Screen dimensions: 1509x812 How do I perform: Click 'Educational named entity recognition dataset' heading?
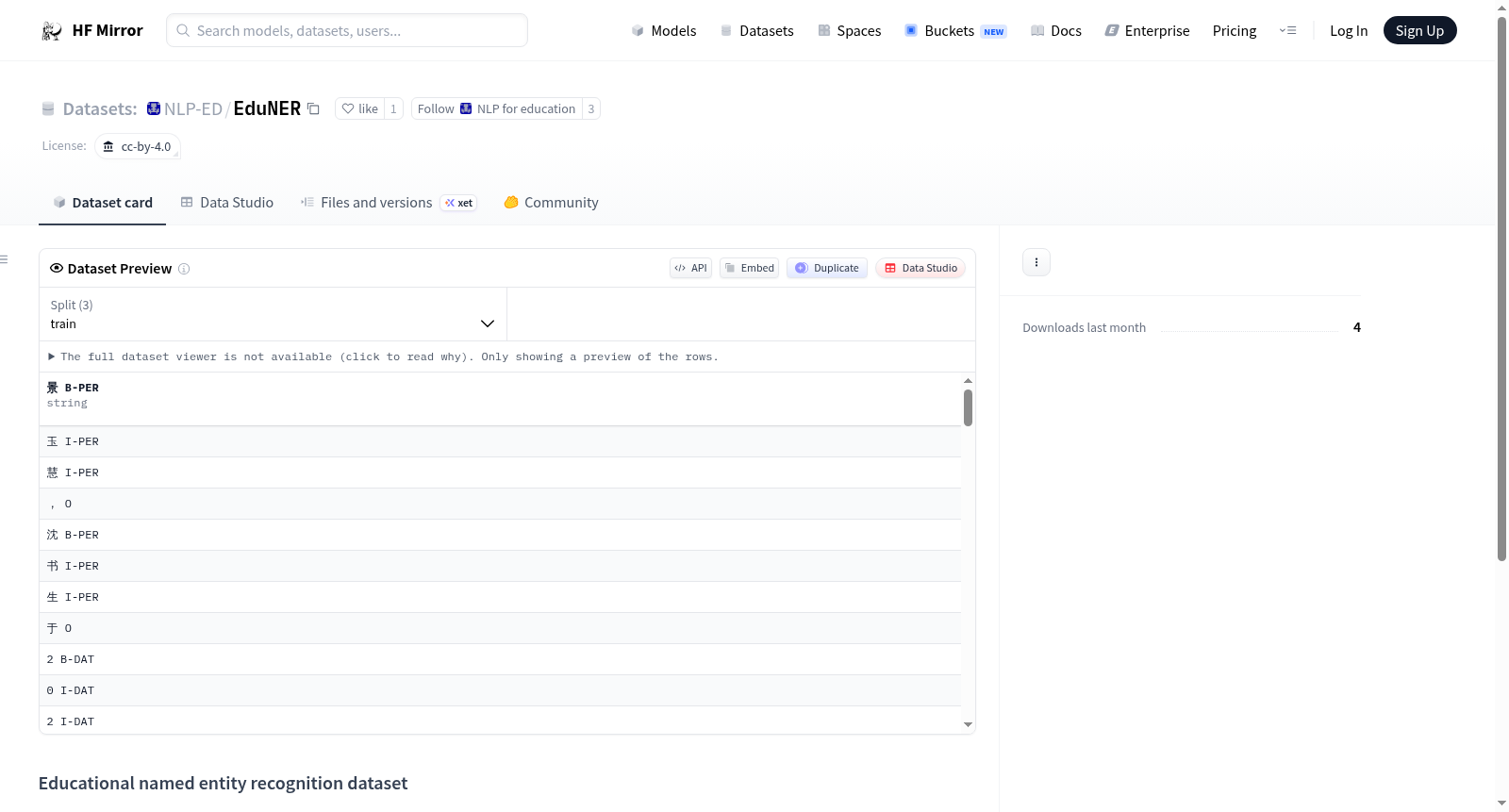(224, 784)
